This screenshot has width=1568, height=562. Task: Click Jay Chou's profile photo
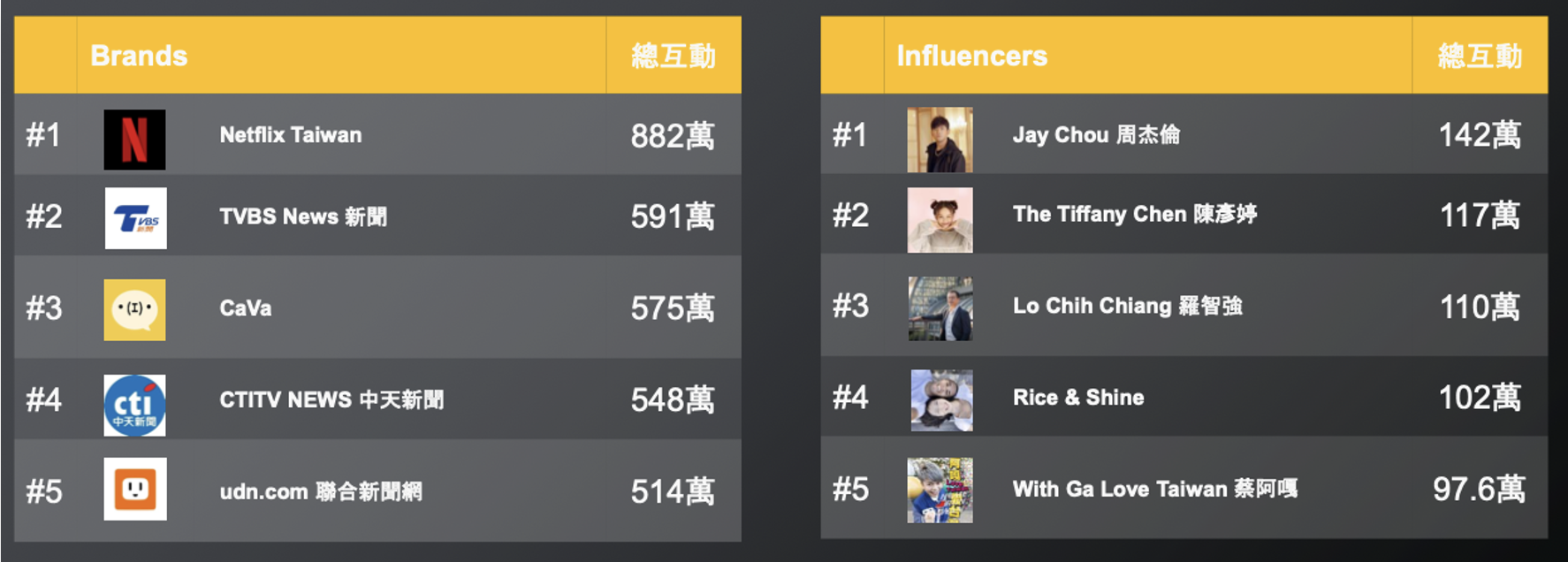coord(940,140)
